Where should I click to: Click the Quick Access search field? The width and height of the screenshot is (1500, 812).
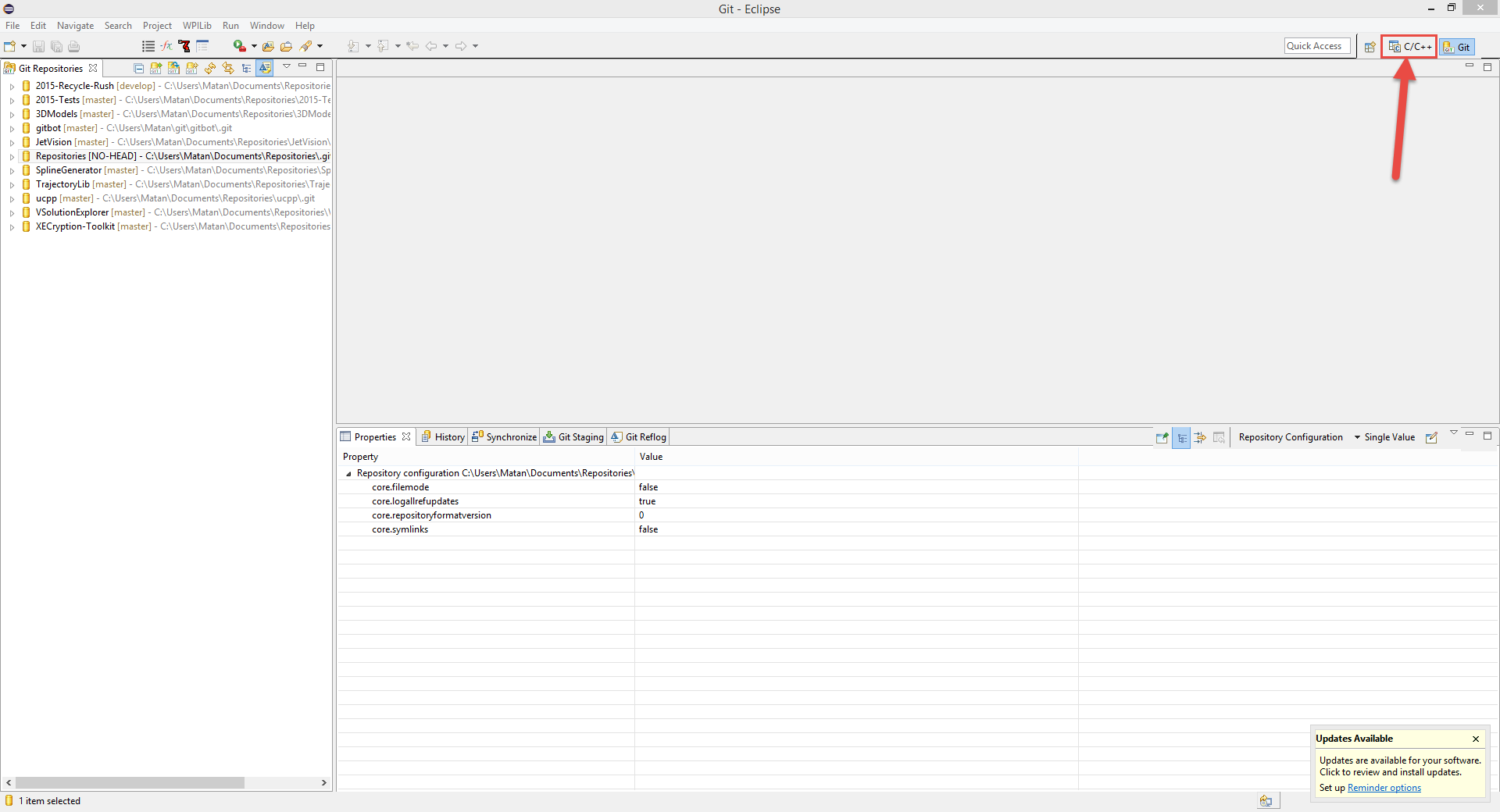point(1316,46)
